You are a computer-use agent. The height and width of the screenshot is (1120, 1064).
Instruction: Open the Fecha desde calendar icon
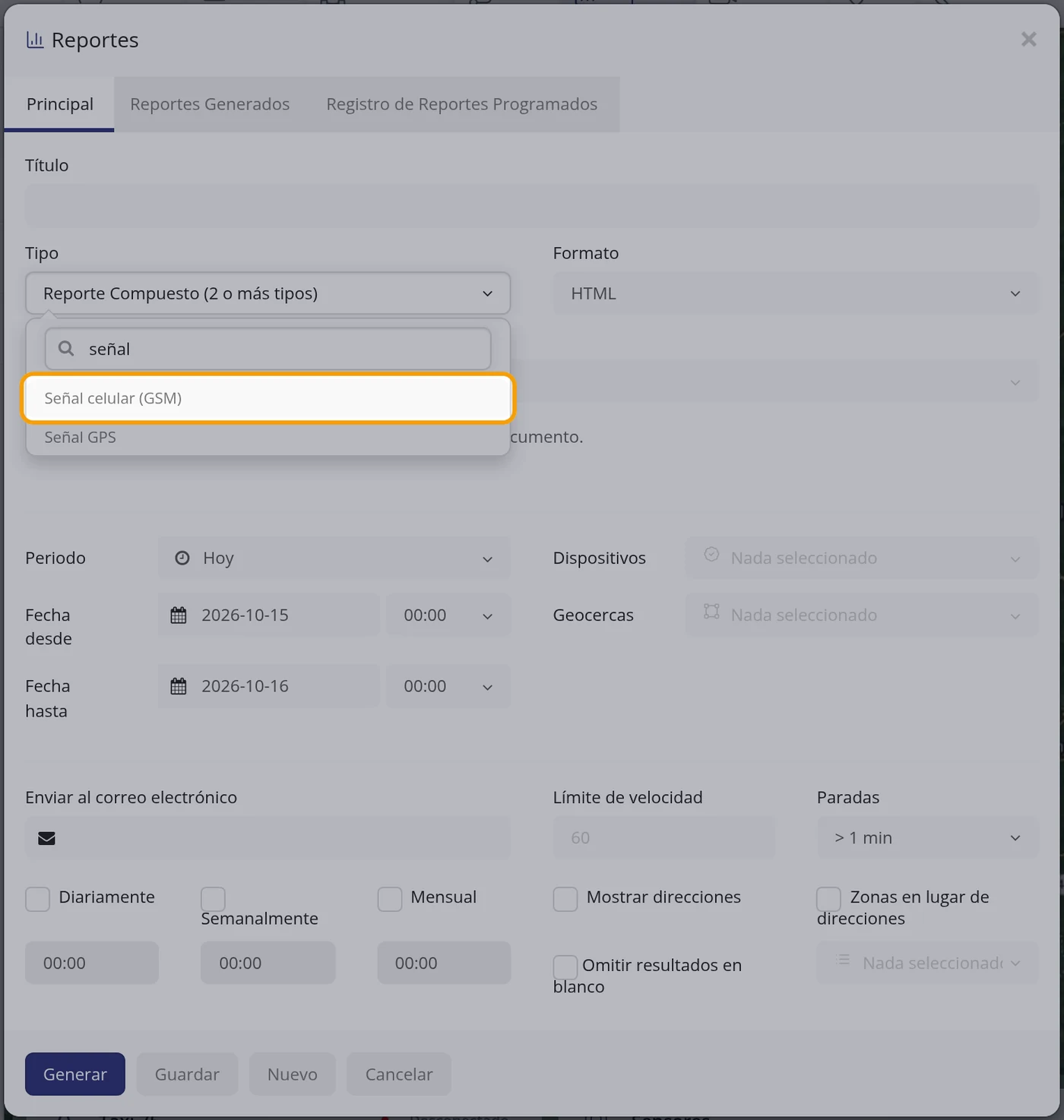pyautogui.click(x=179, y=615)
